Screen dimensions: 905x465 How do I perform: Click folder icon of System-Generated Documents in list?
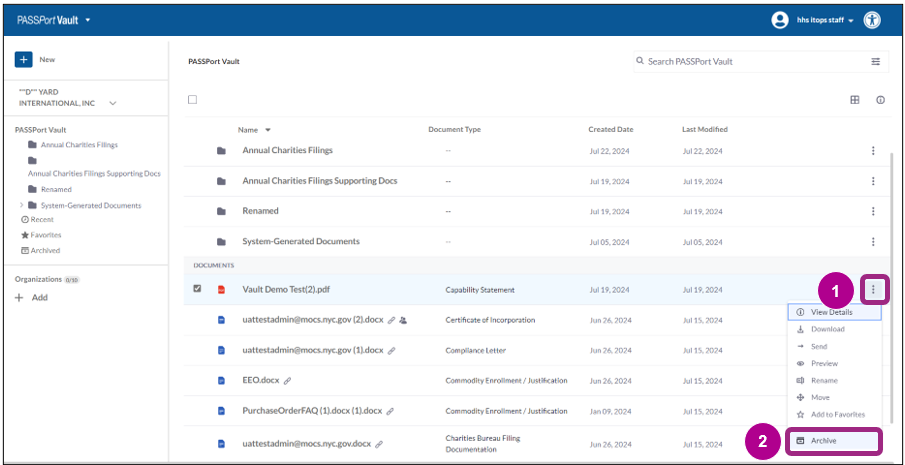[x=221, y=241]
